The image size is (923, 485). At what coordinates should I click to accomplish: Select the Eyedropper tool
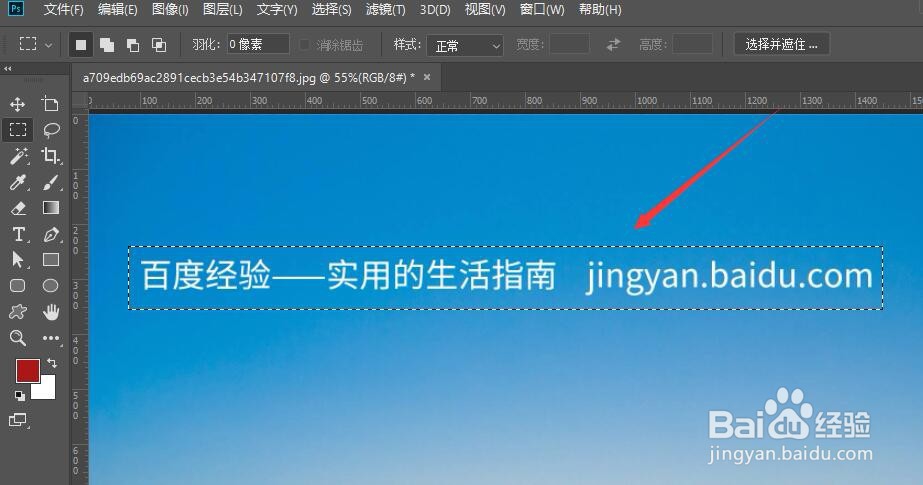coord(18,182)
